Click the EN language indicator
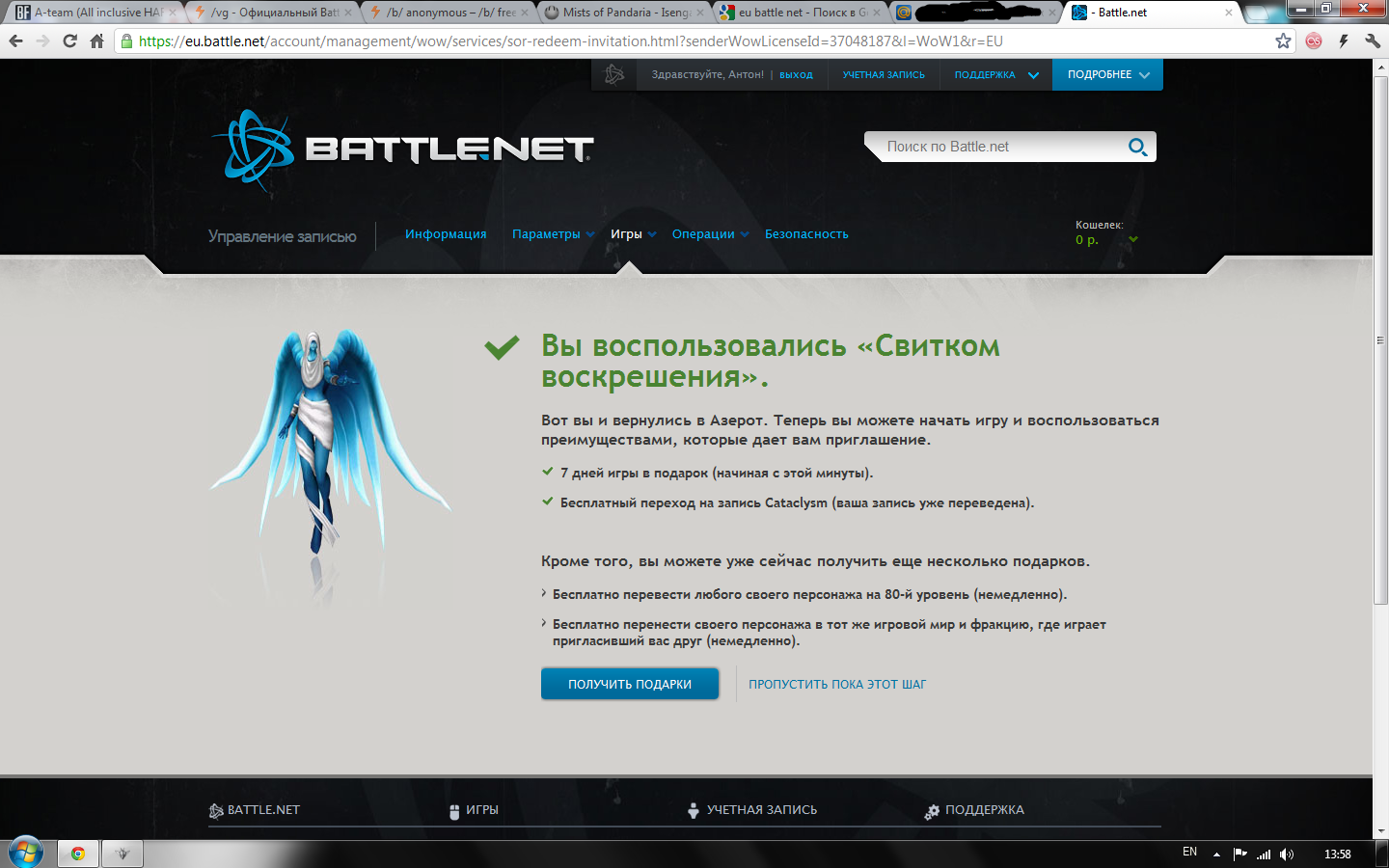1389x868 pixels. click(1189, 852)
